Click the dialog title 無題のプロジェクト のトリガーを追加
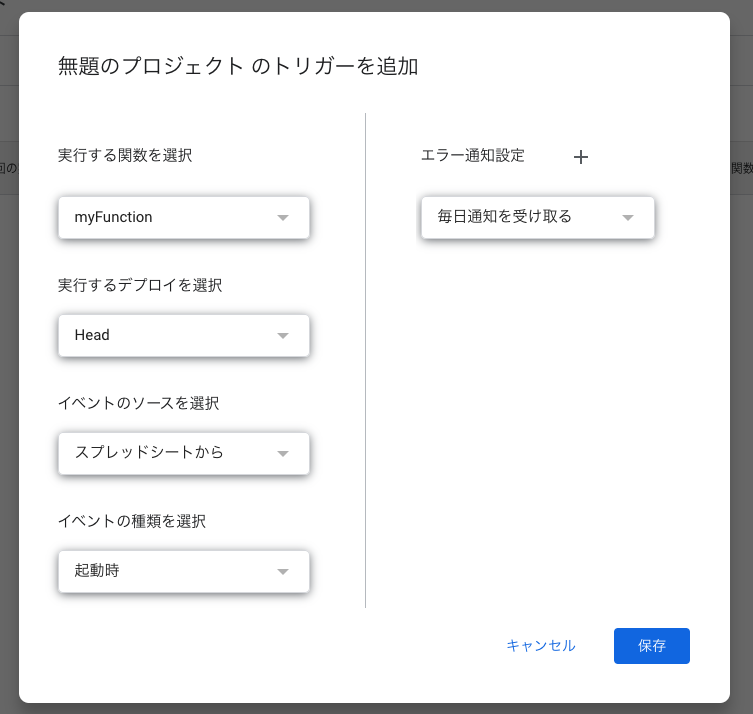 point(238,67)
